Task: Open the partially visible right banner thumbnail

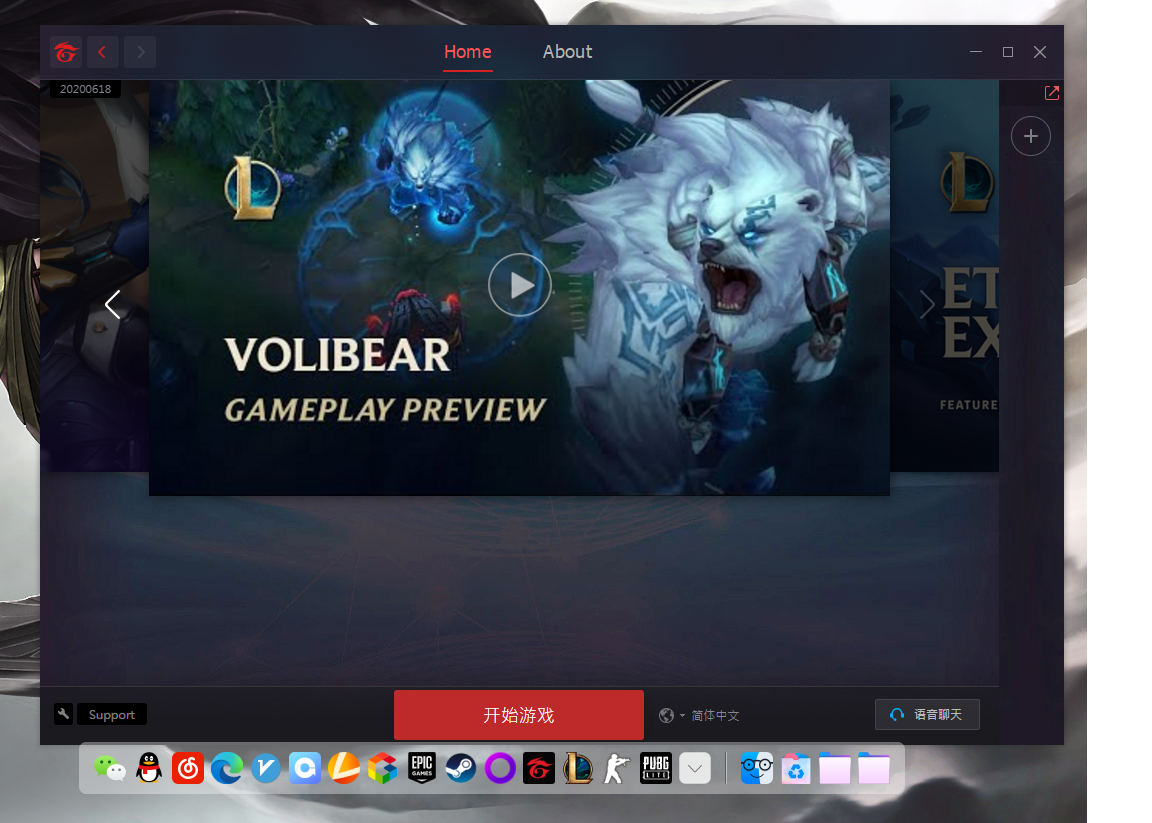Action: click(944, 276)
